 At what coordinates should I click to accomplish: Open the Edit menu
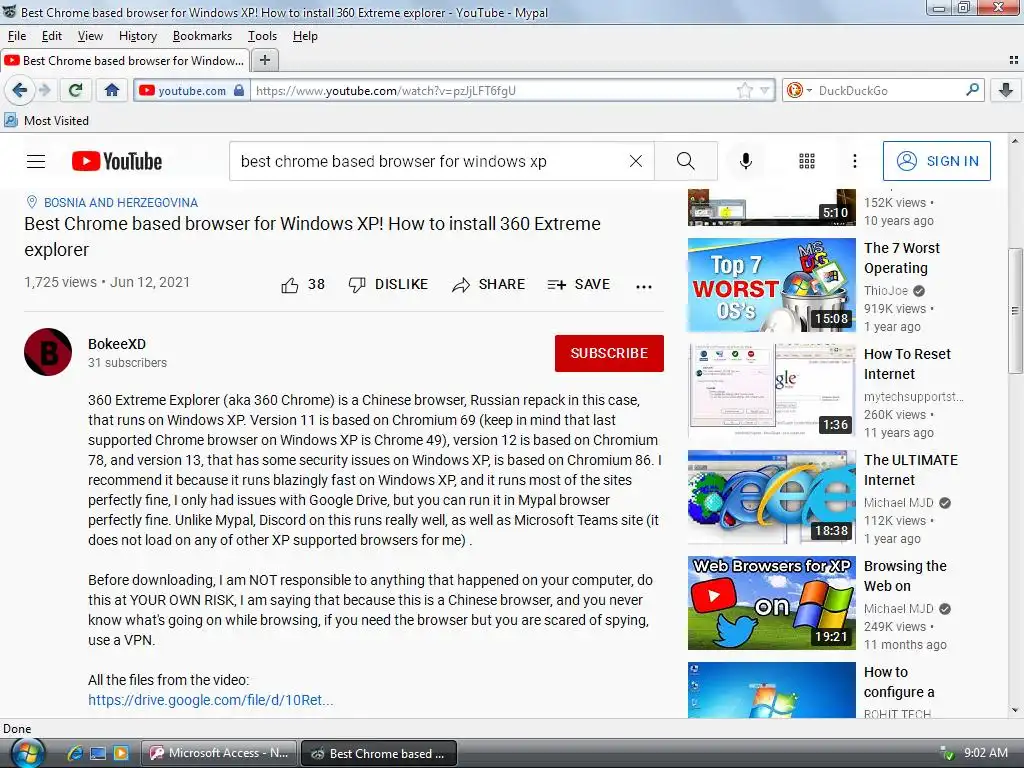coord(52,36)
